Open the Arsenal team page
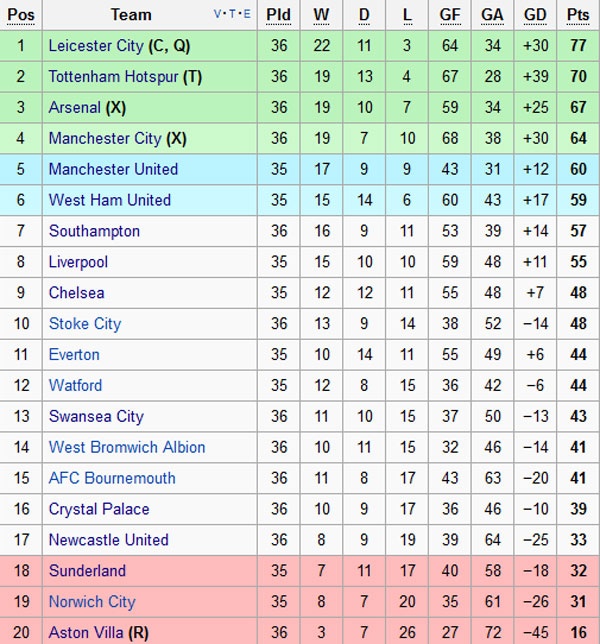The width and height of the screenshot is (600, 644). tap(75, 108)
